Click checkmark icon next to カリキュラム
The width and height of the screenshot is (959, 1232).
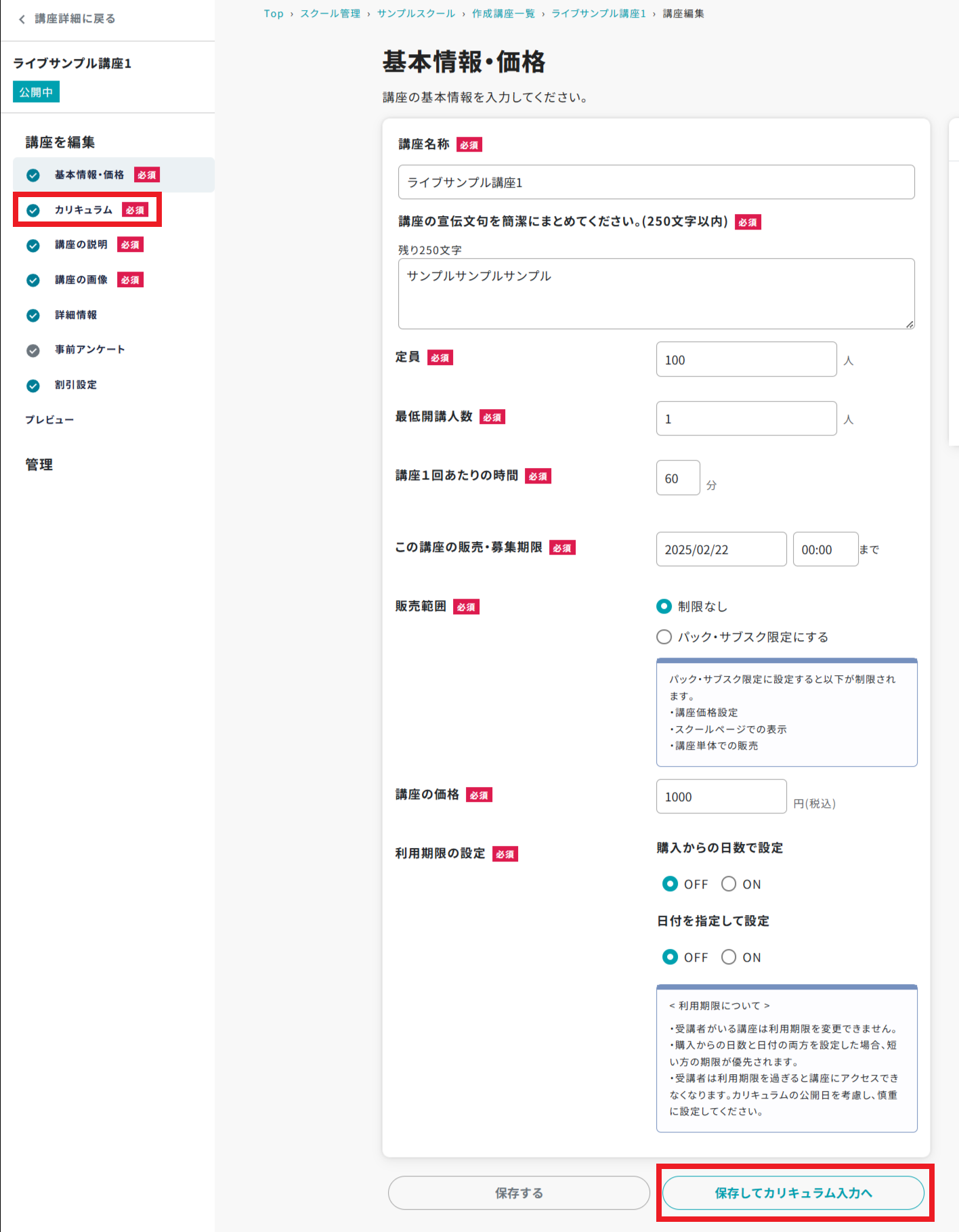coord(33,211)
